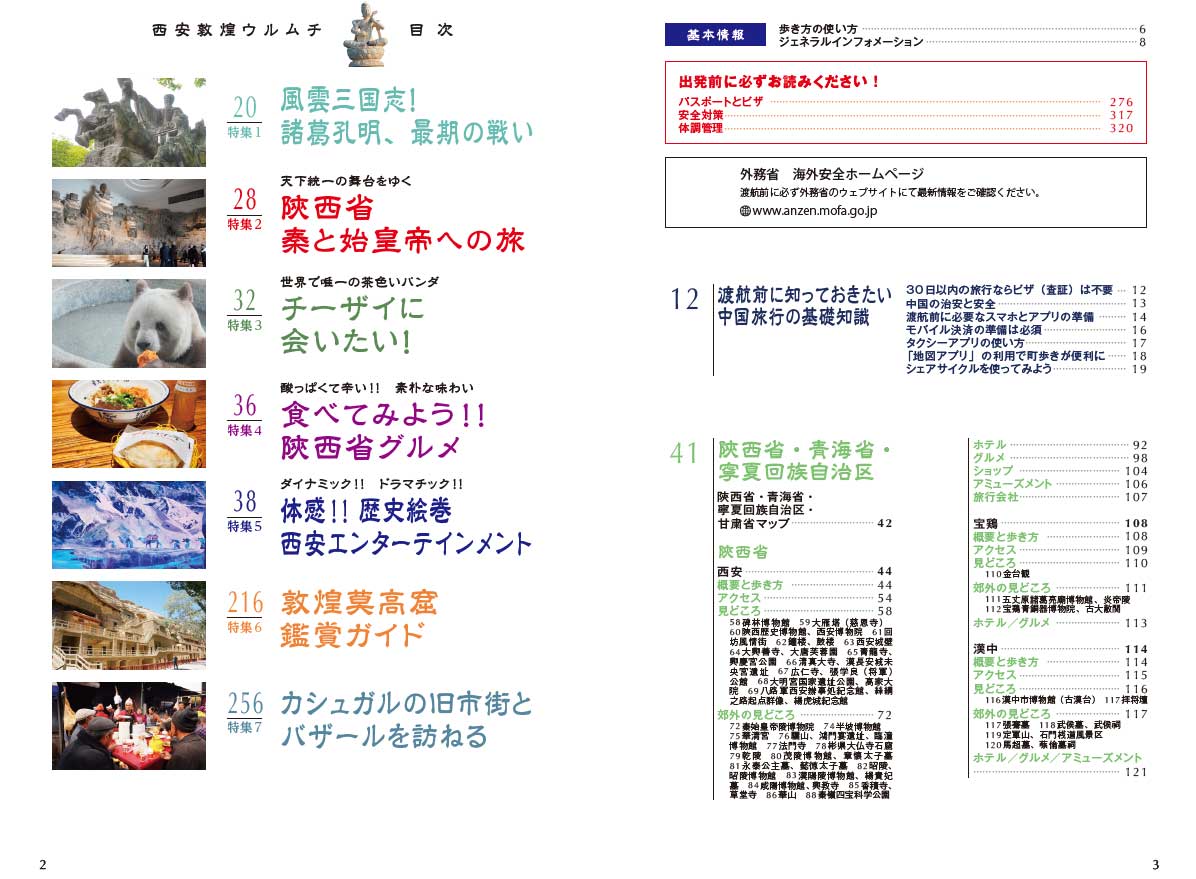Click the Mogao Caves cliff photo

point(129,625)
